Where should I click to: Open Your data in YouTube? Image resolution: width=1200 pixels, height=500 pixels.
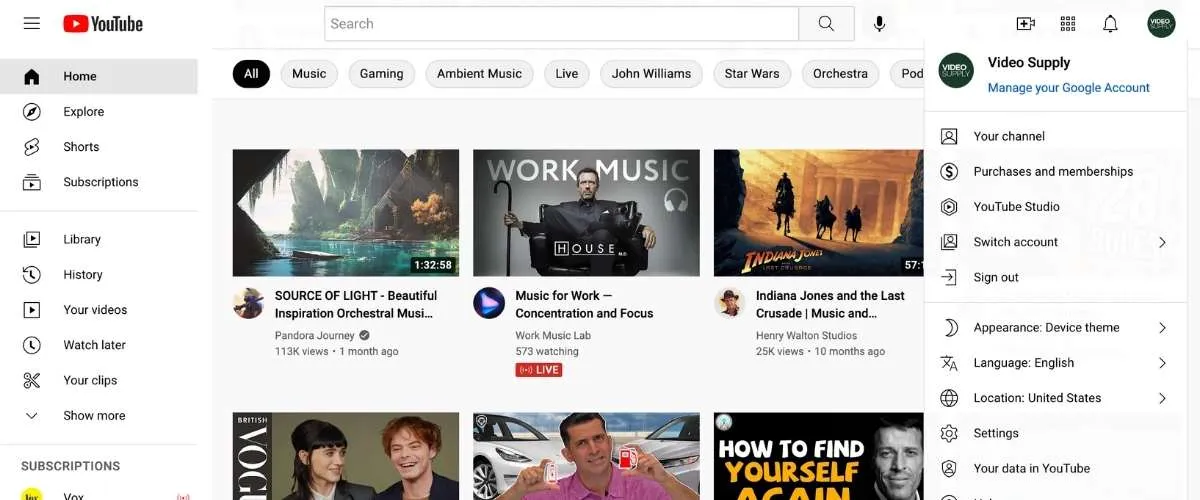pos(1055,468)
